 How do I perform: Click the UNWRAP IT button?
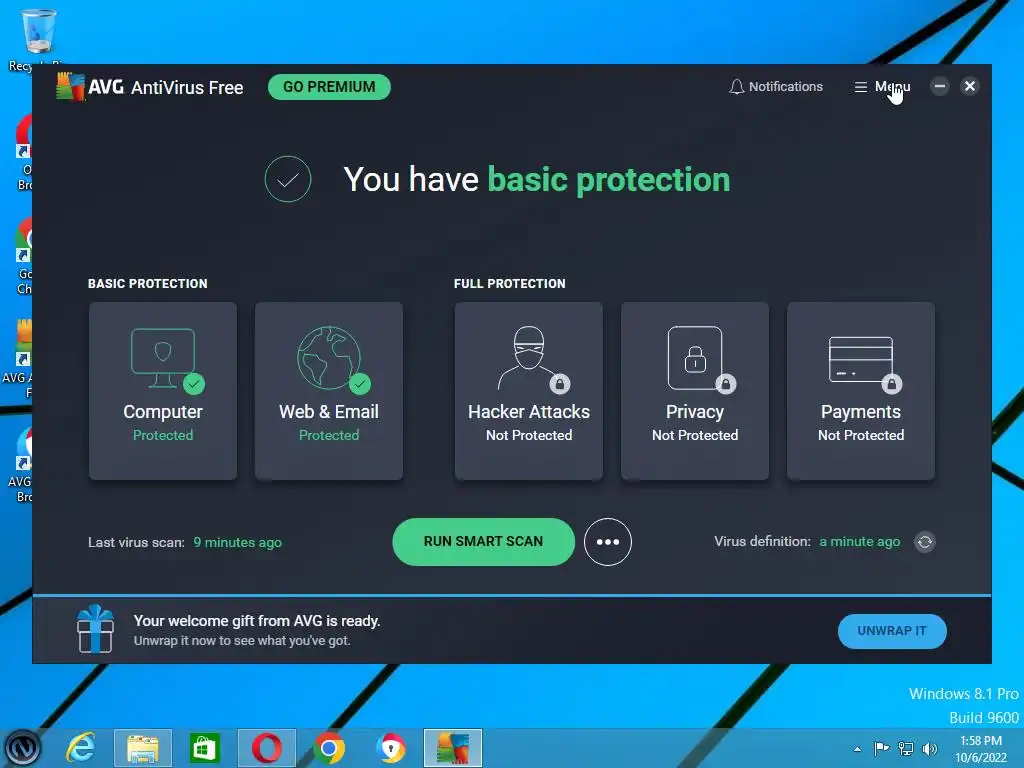[x=891, y=631]
